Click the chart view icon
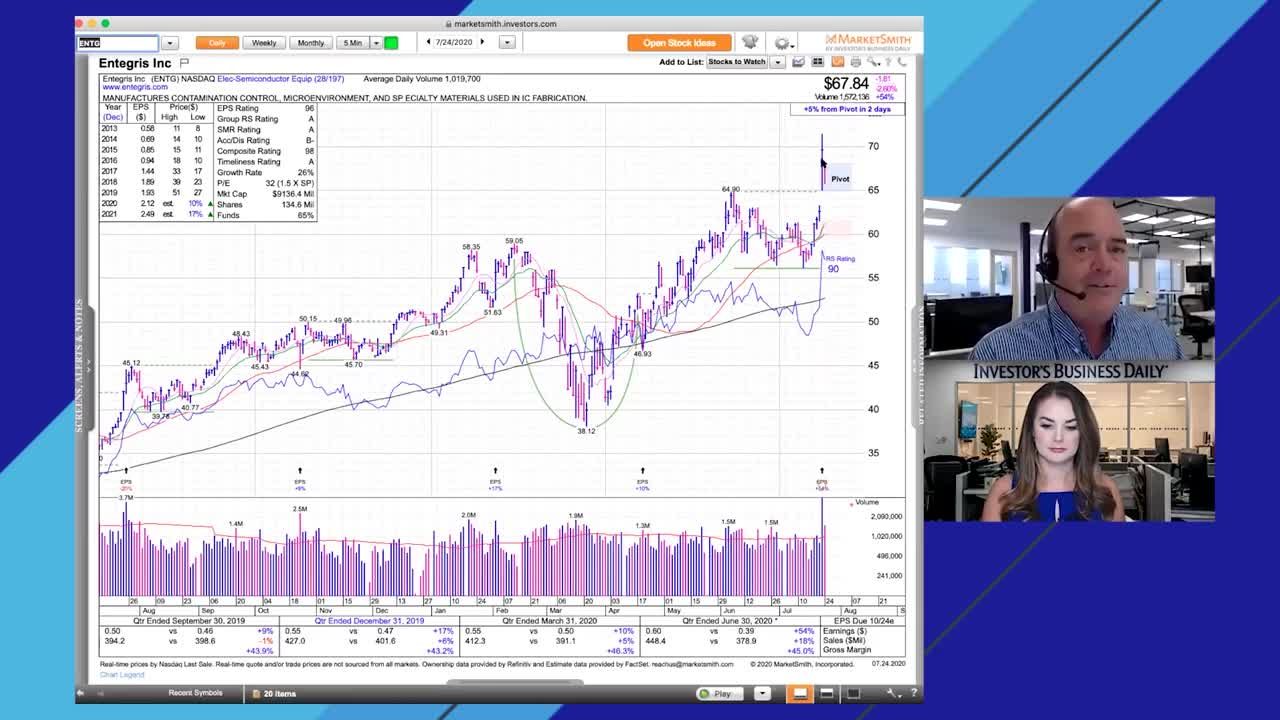Image resolution: width=1280 pixels, height=720 pixels. (798, 62)
